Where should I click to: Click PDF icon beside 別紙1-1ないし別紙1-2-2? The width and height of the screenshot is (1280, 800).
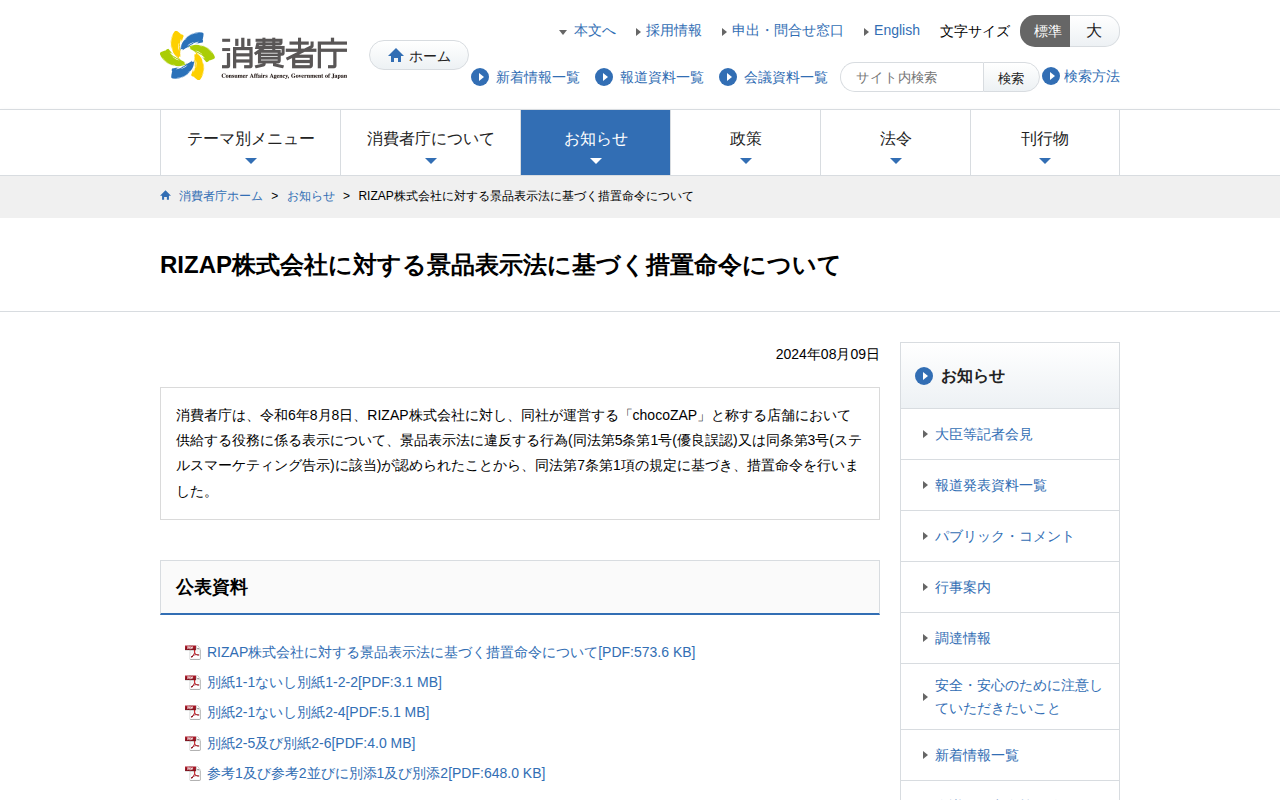193,683
